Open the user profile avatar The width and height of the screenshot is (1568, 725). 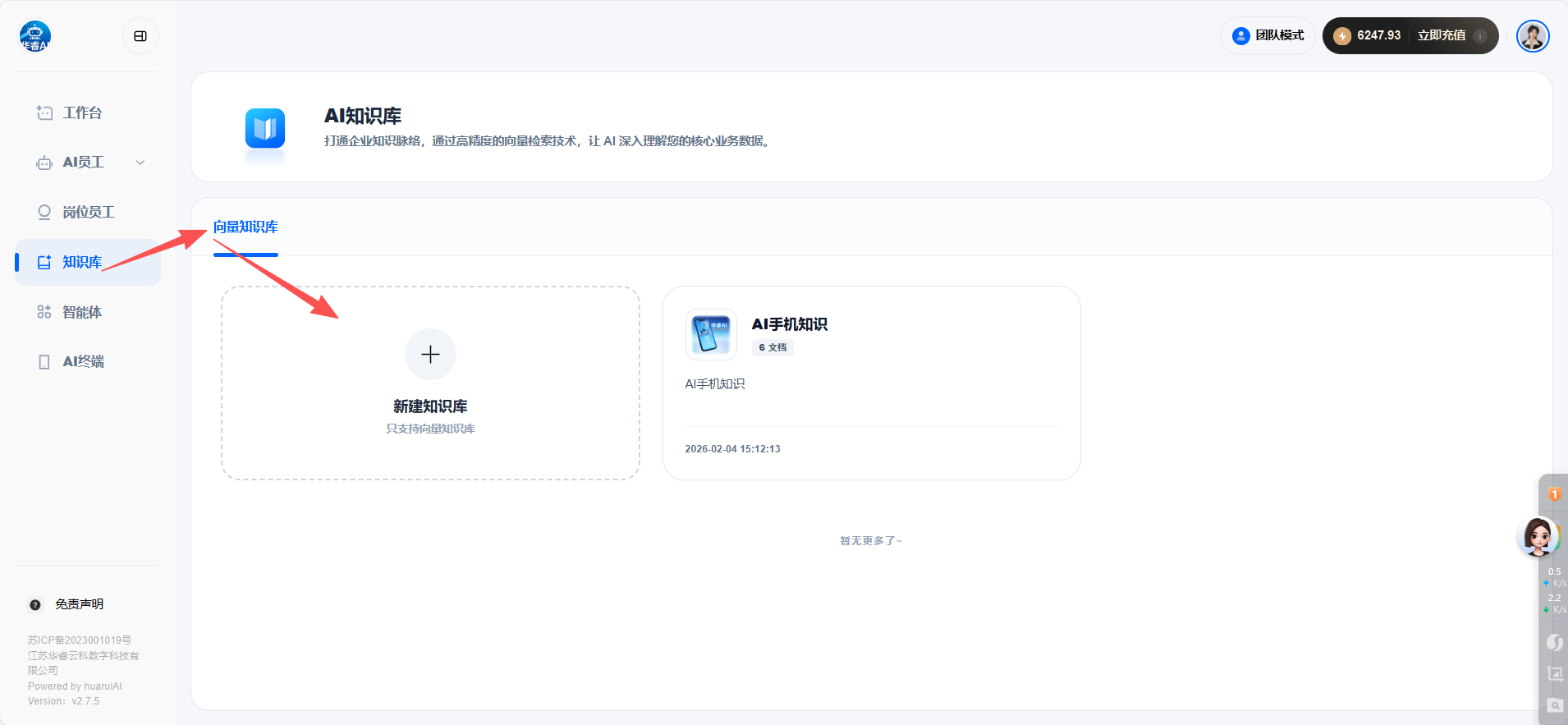[x=1532, y=36]
